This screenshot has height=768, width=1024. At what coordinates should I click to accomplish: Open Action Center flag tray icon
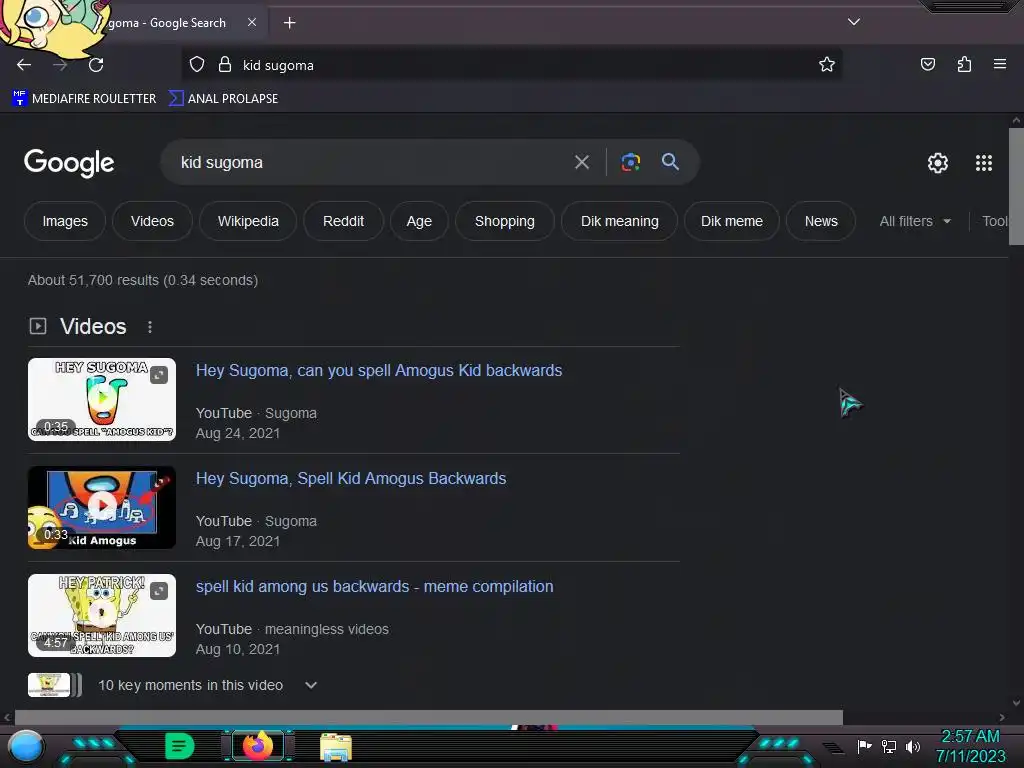coord(865,746)
